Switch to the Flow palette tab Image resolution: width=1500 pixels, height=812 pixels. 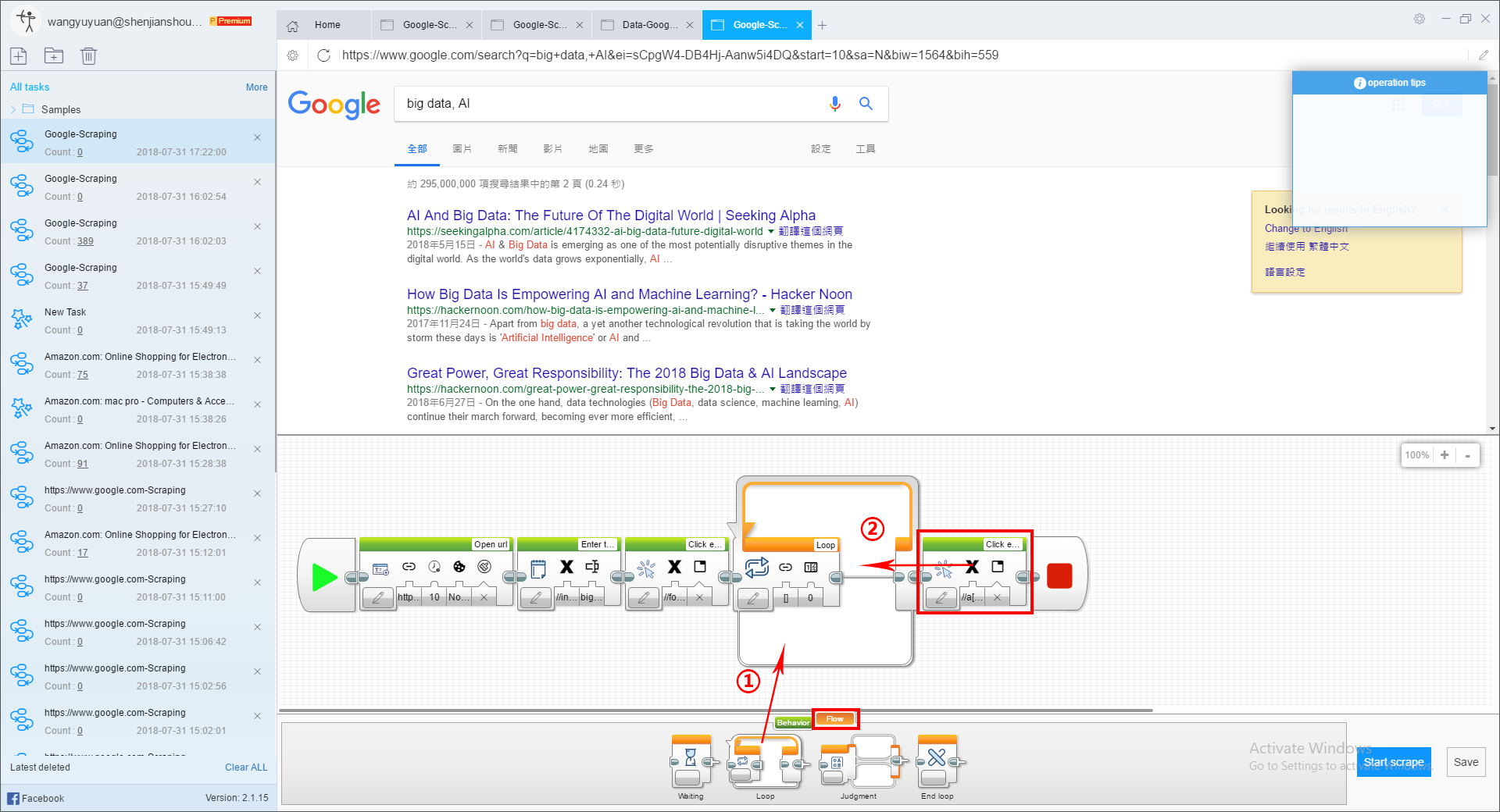[835, 719]
